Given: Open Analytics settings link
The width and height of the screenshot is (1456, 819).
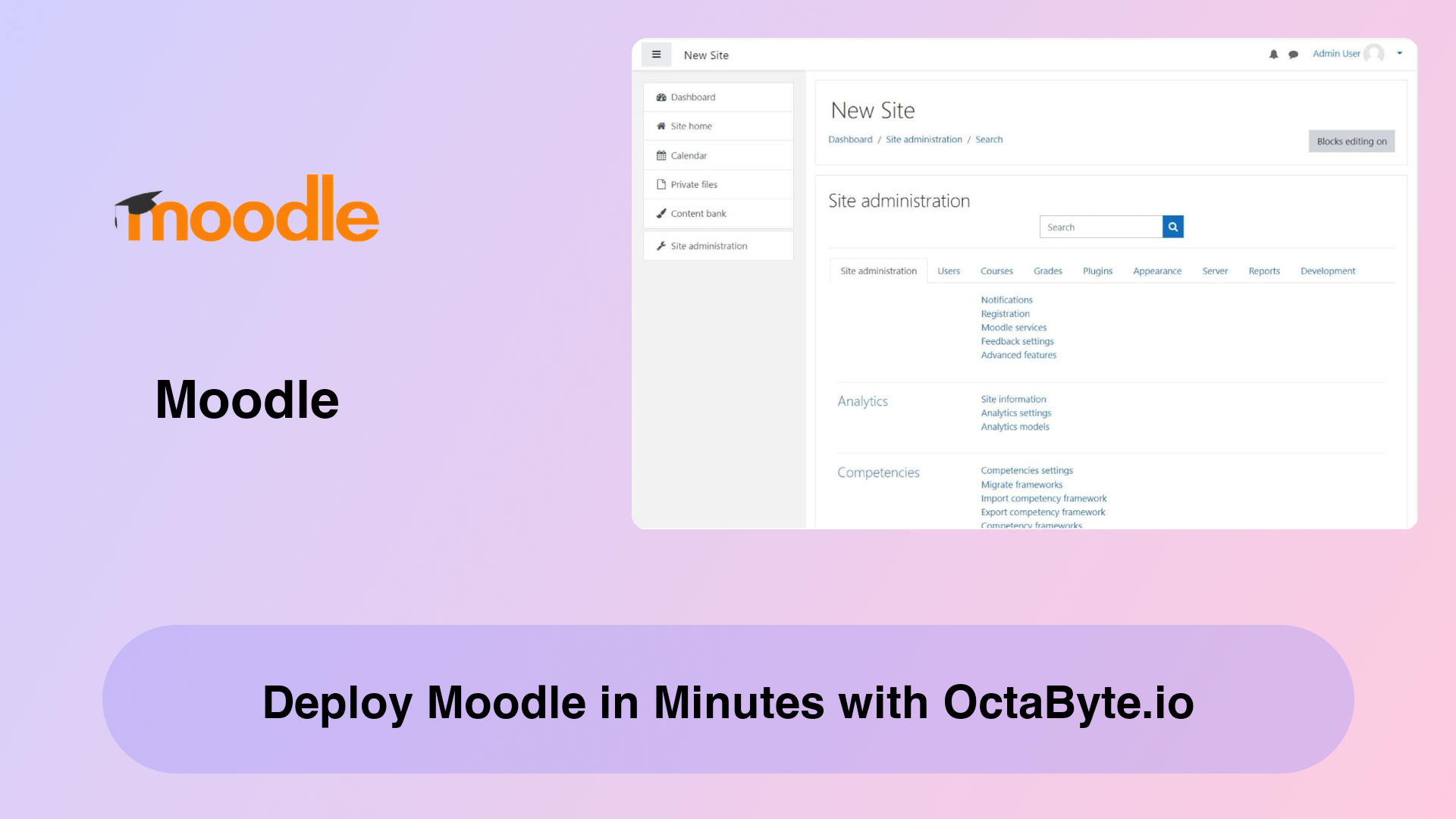Looking at the screenshot, I should (1015, 413).
